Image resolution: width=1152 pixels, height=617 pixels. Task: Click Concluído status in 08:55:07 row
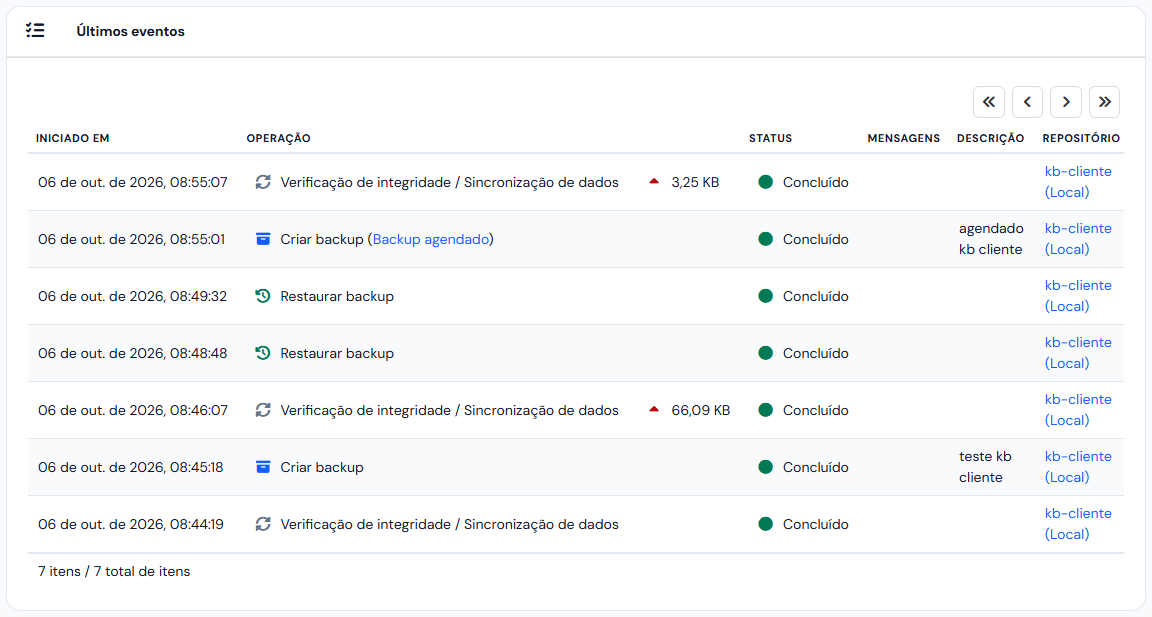click(816, 182)
